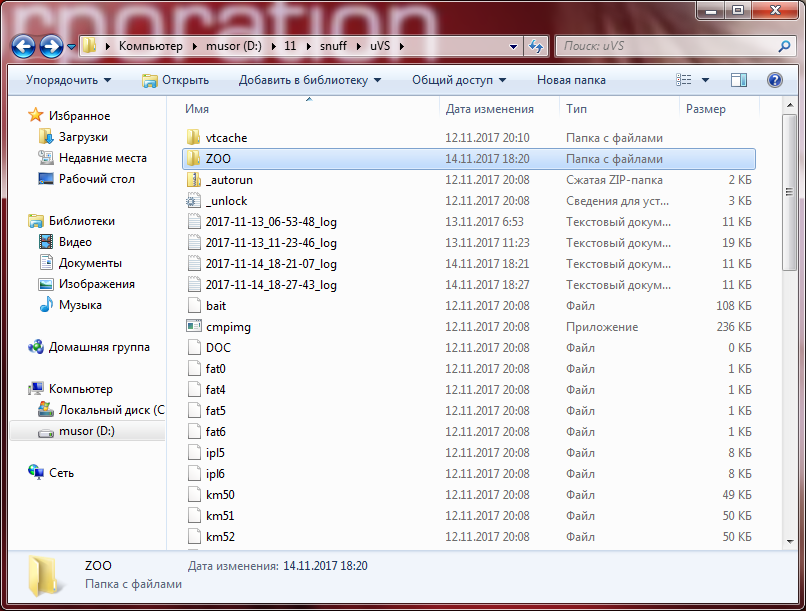Viewport: 806px width, 614px height.
Task: Open the Упорядочить dropdown menu
Action: (x=68, y=80)
